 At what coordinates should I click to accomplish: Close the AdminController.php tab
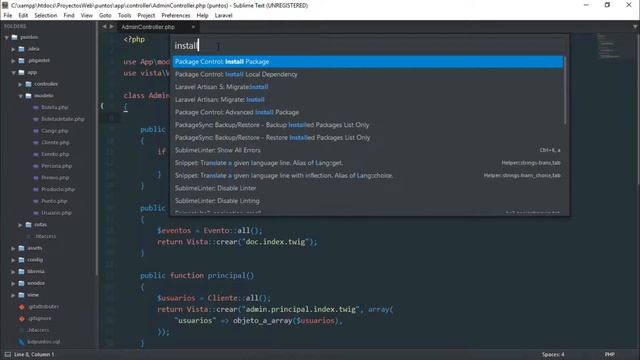click(x=193, y=27)
